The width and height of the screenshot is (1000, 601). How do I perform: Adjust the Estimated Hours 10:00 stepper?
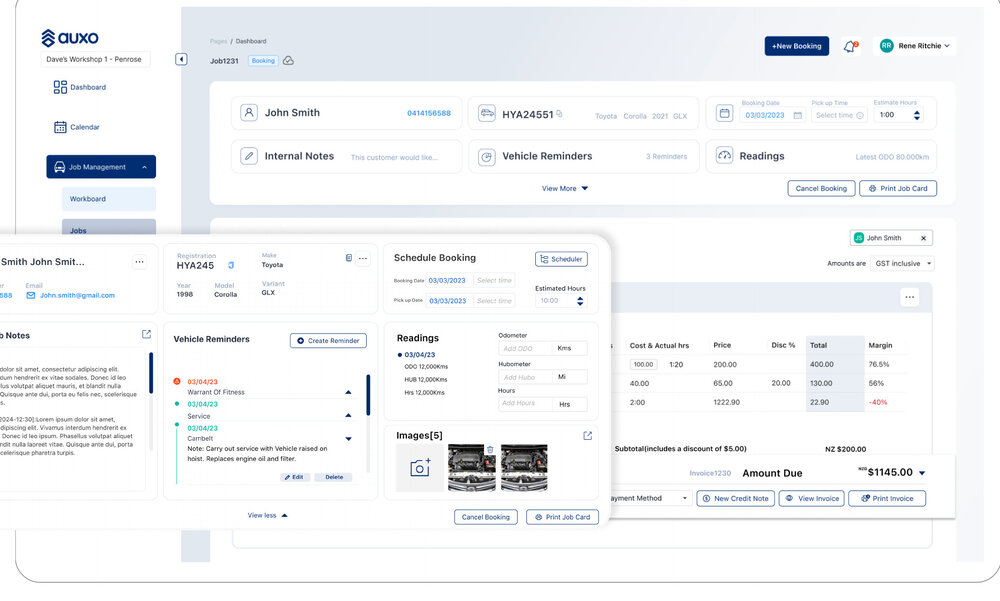pyautogui.click(x=580, y=301)
